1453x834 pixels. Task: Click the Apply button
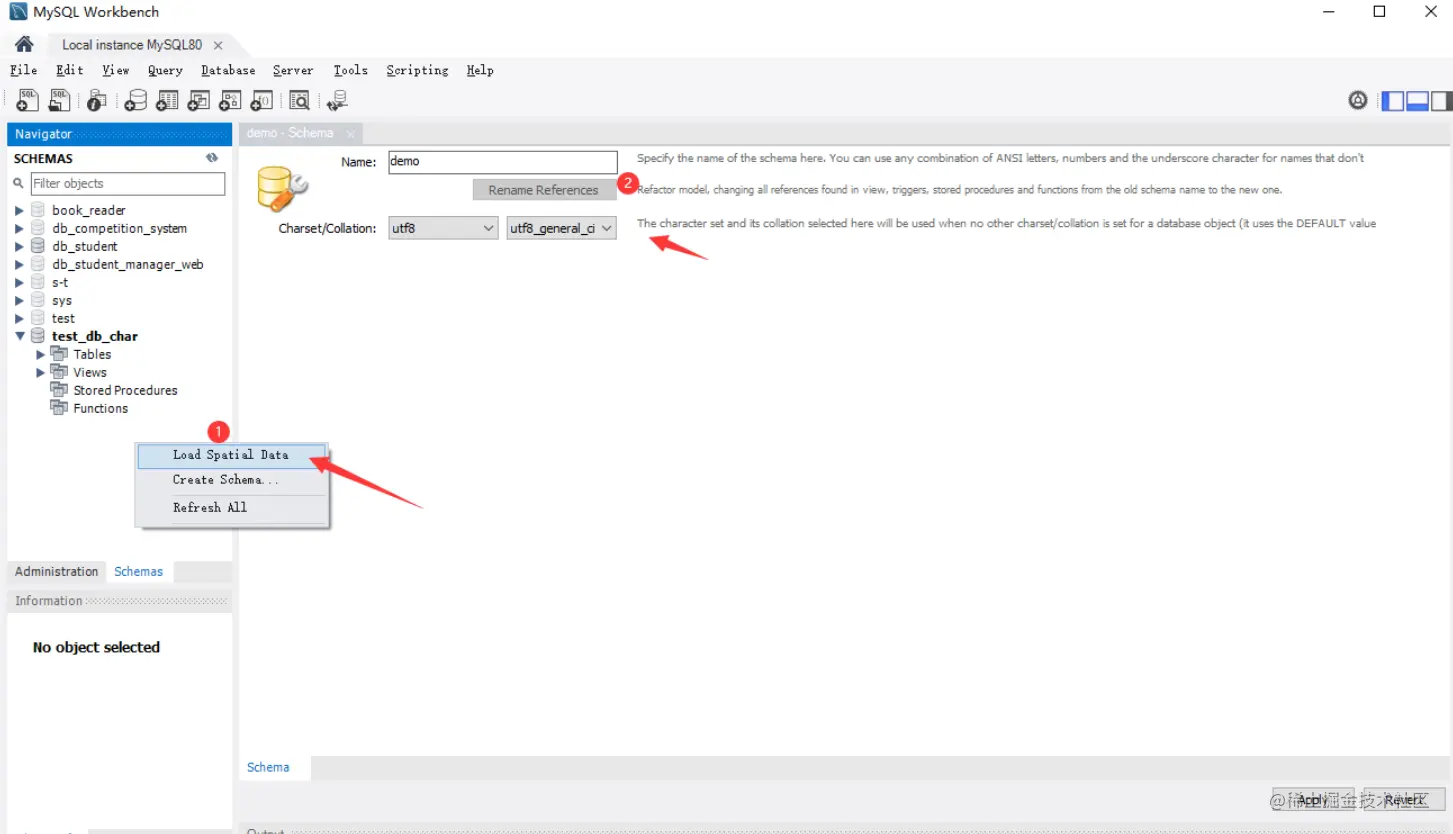1313,800
